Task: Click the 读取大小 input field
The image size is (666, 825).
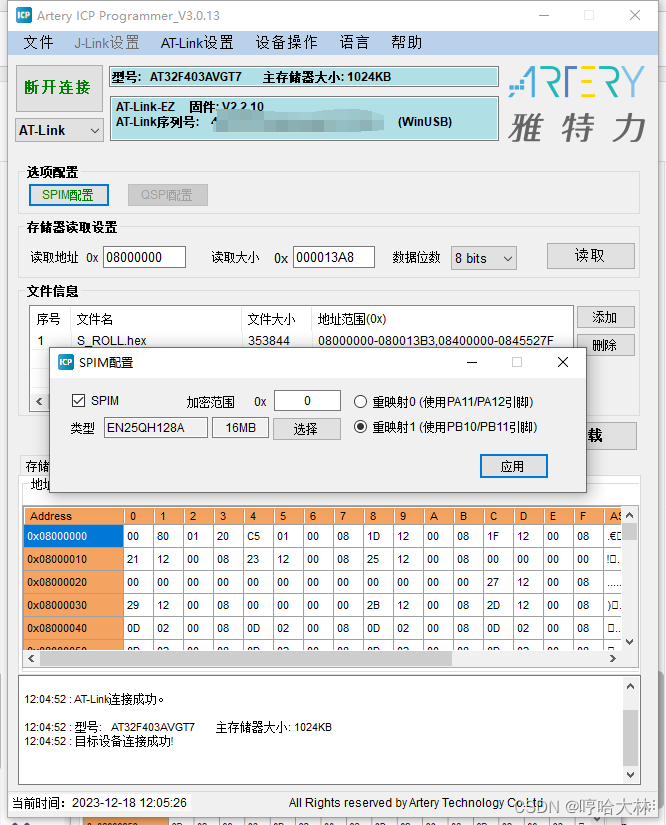Action: point(334,257)
